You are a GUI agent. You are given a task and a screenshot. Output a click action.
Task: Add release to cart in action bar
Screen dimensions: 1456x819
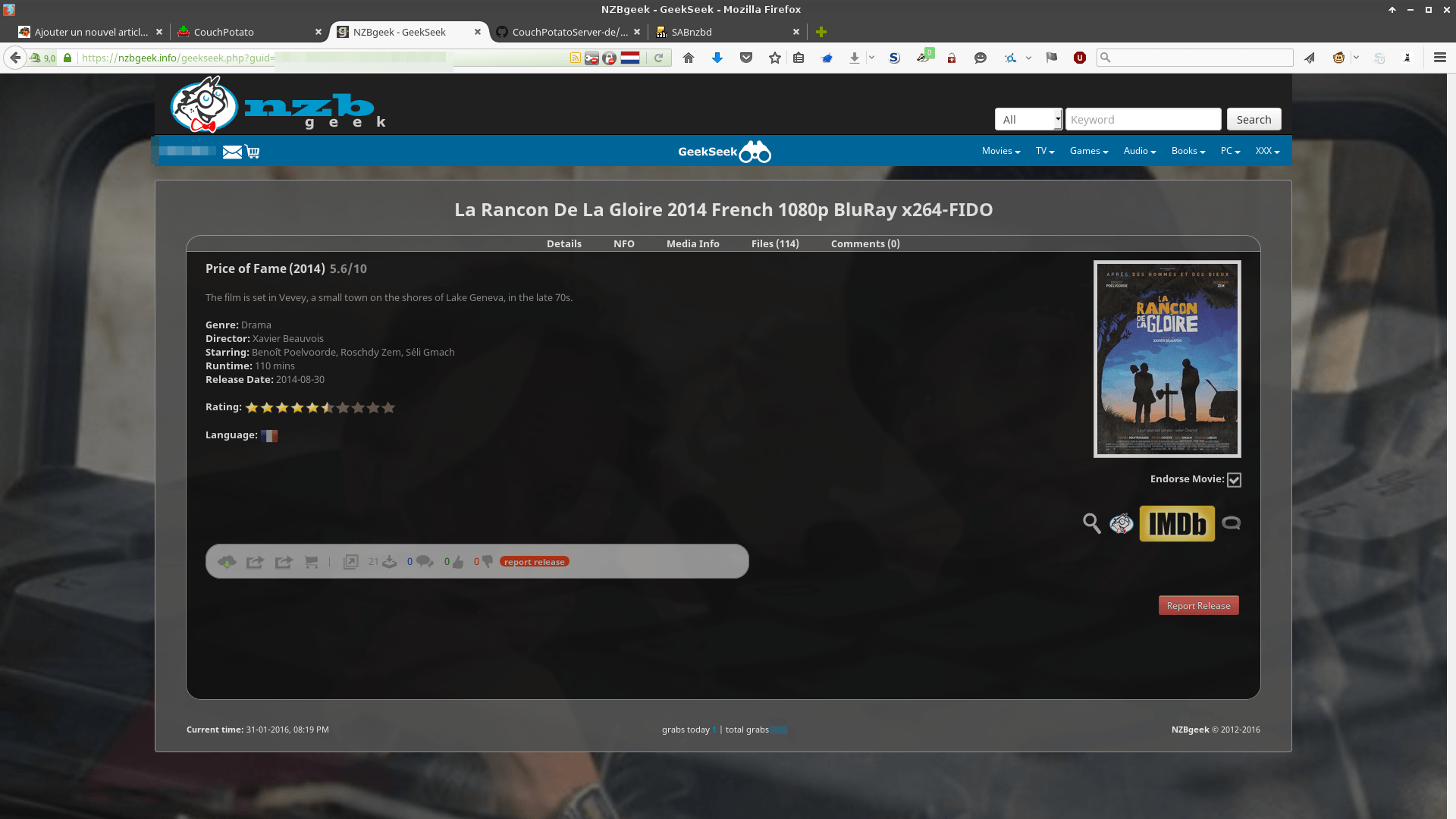312,562
